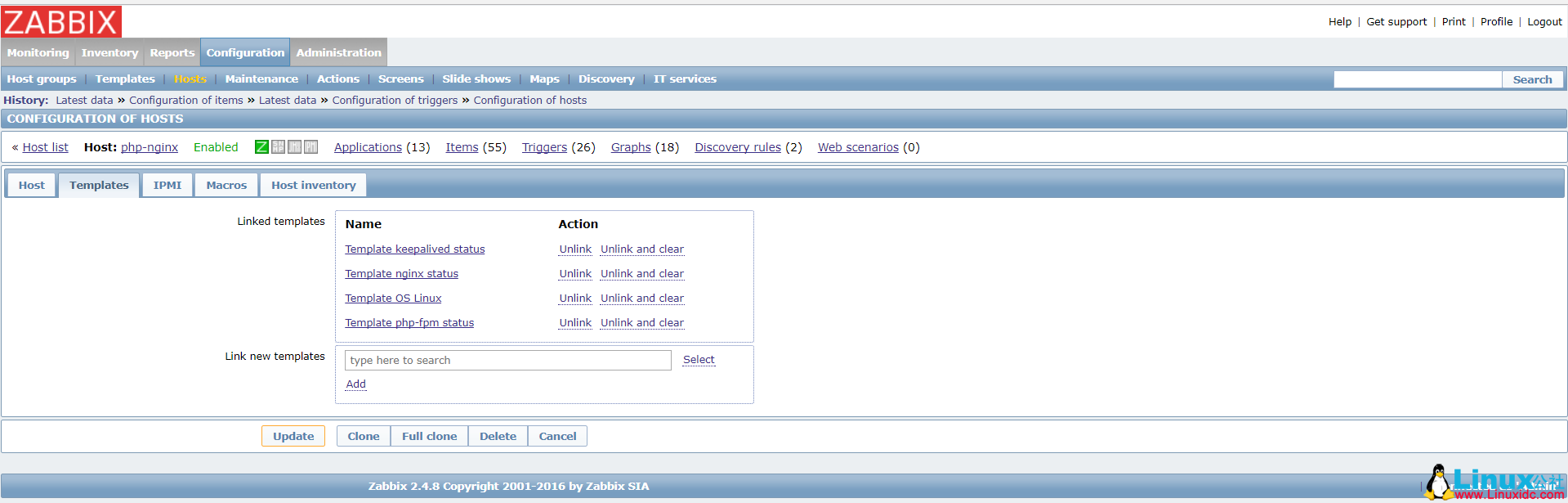The width and height of the screenshot is (1568, 503).
Task: Open Actions configuration
Action: [337, 79]
